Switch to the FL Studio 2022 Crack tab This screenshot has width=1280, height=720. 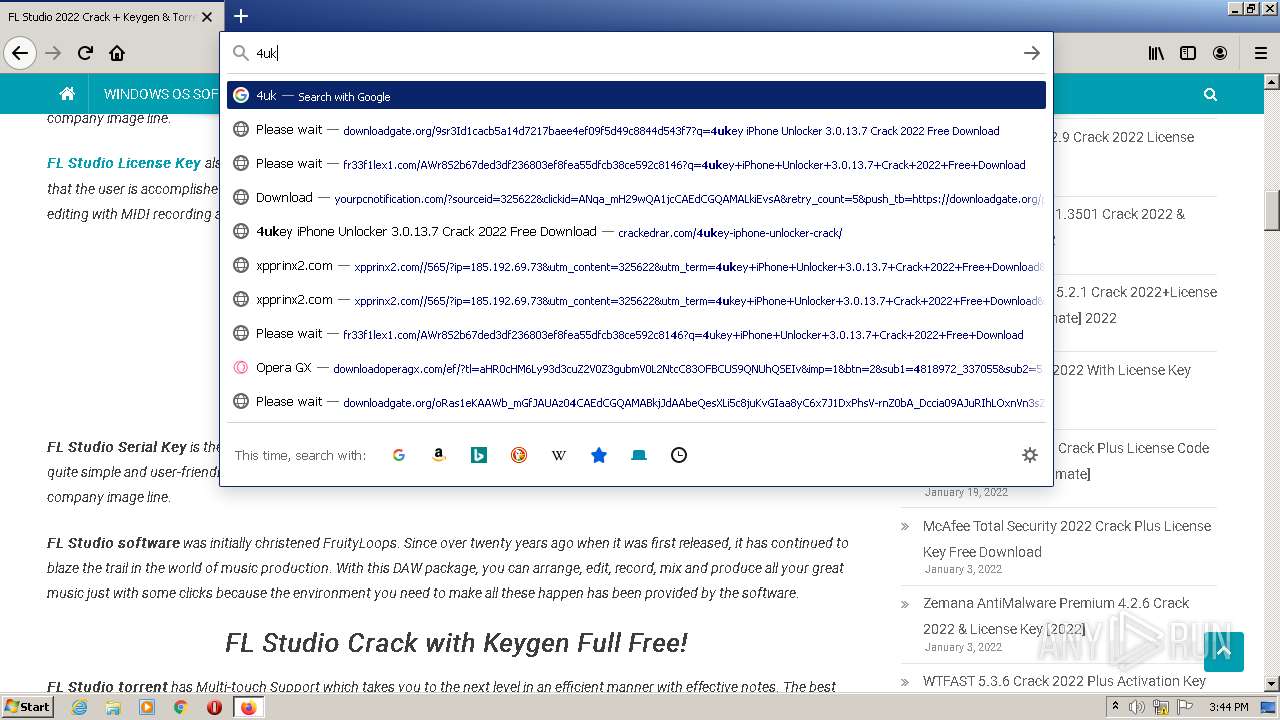(100, 17)
